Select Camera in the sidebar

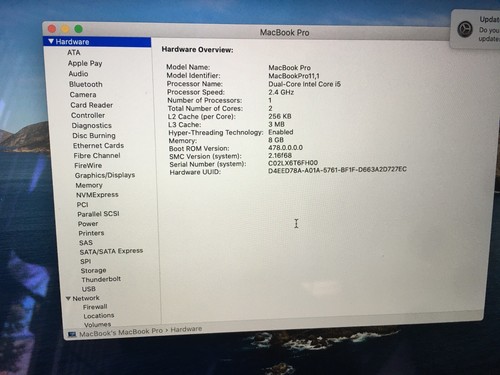click(x=83, y=95)
